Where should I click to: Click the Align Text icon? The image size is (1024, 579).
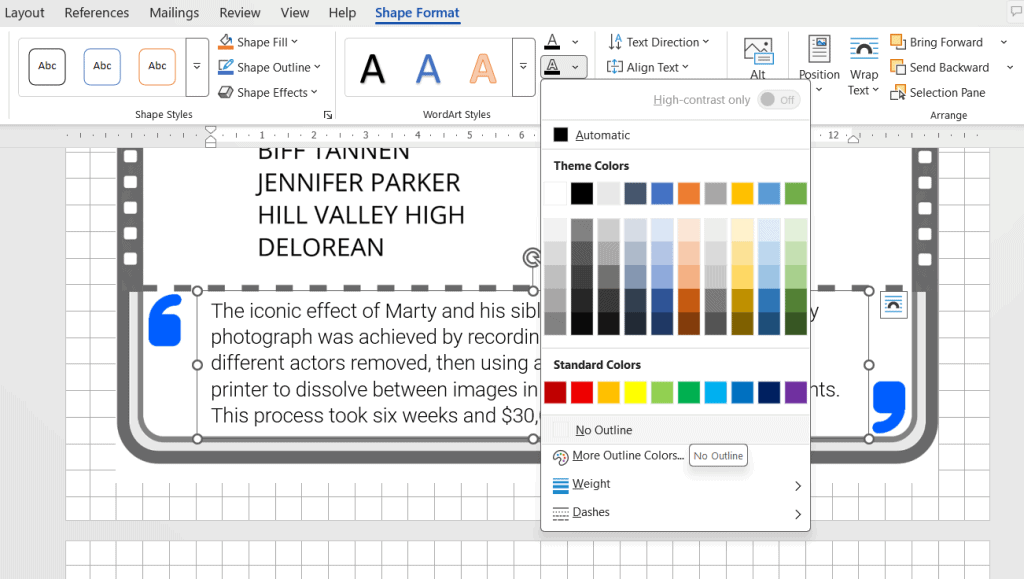[x=615, y=67]
